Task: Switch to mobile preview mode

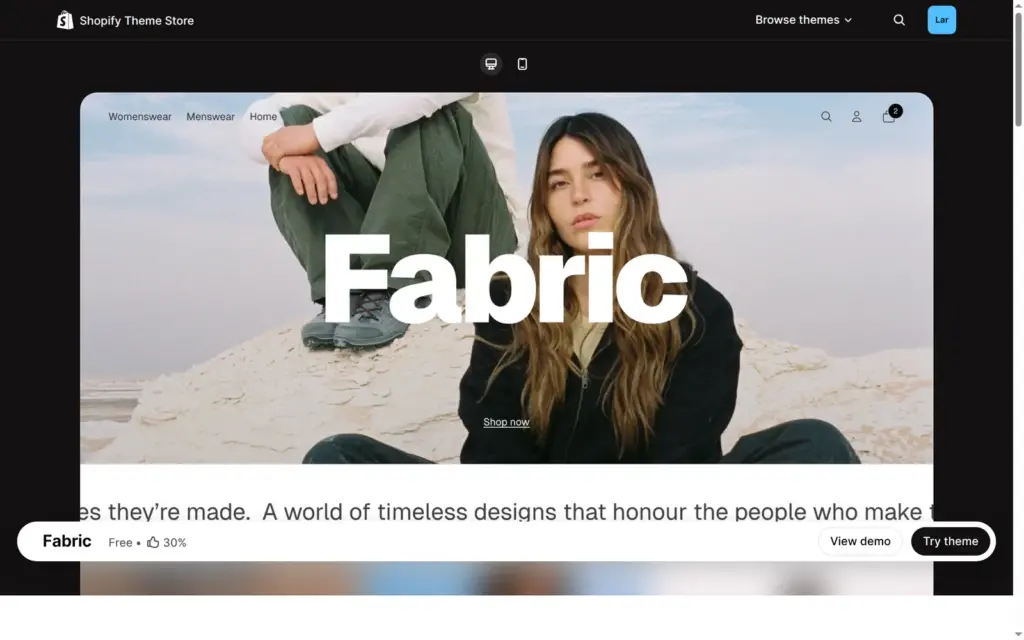Action: pos(522,64)
